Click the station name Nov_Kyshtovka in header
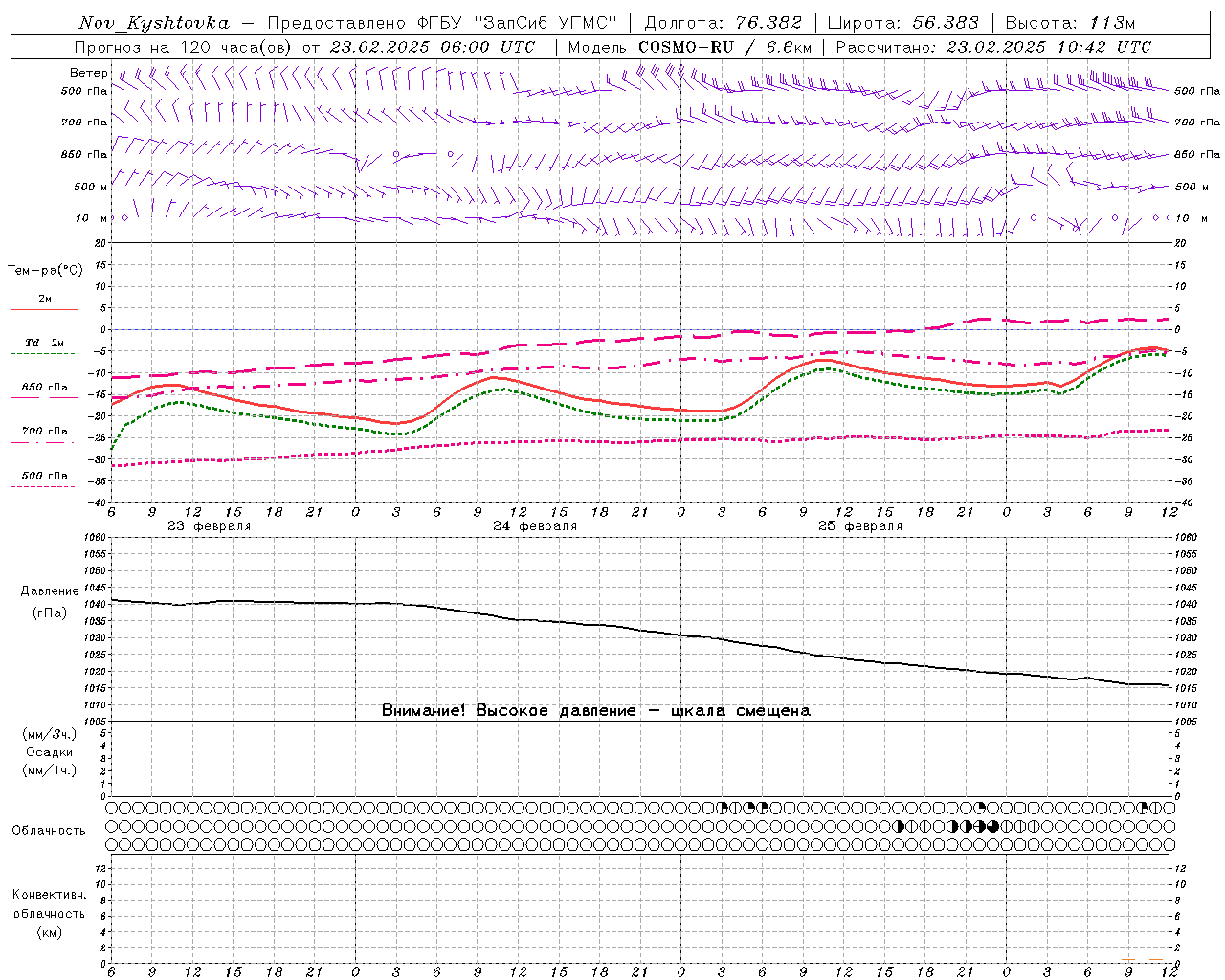Viewport: 1225px width, 980px height. click(153, 23)
